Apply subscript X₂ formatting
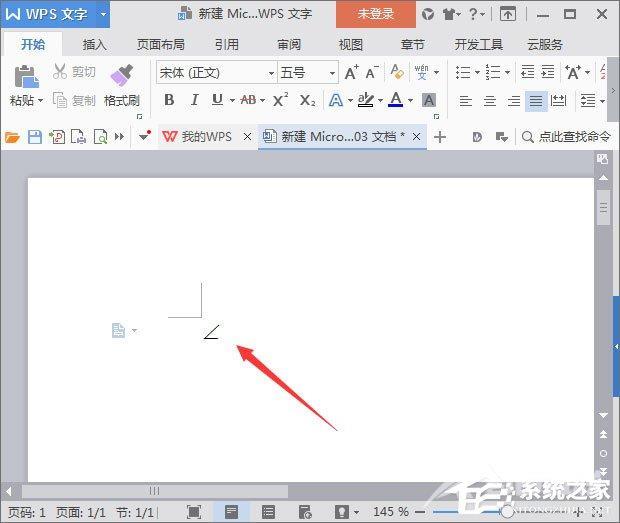The height and width of the screenshot is (523, 620). [x=307, y=100]
